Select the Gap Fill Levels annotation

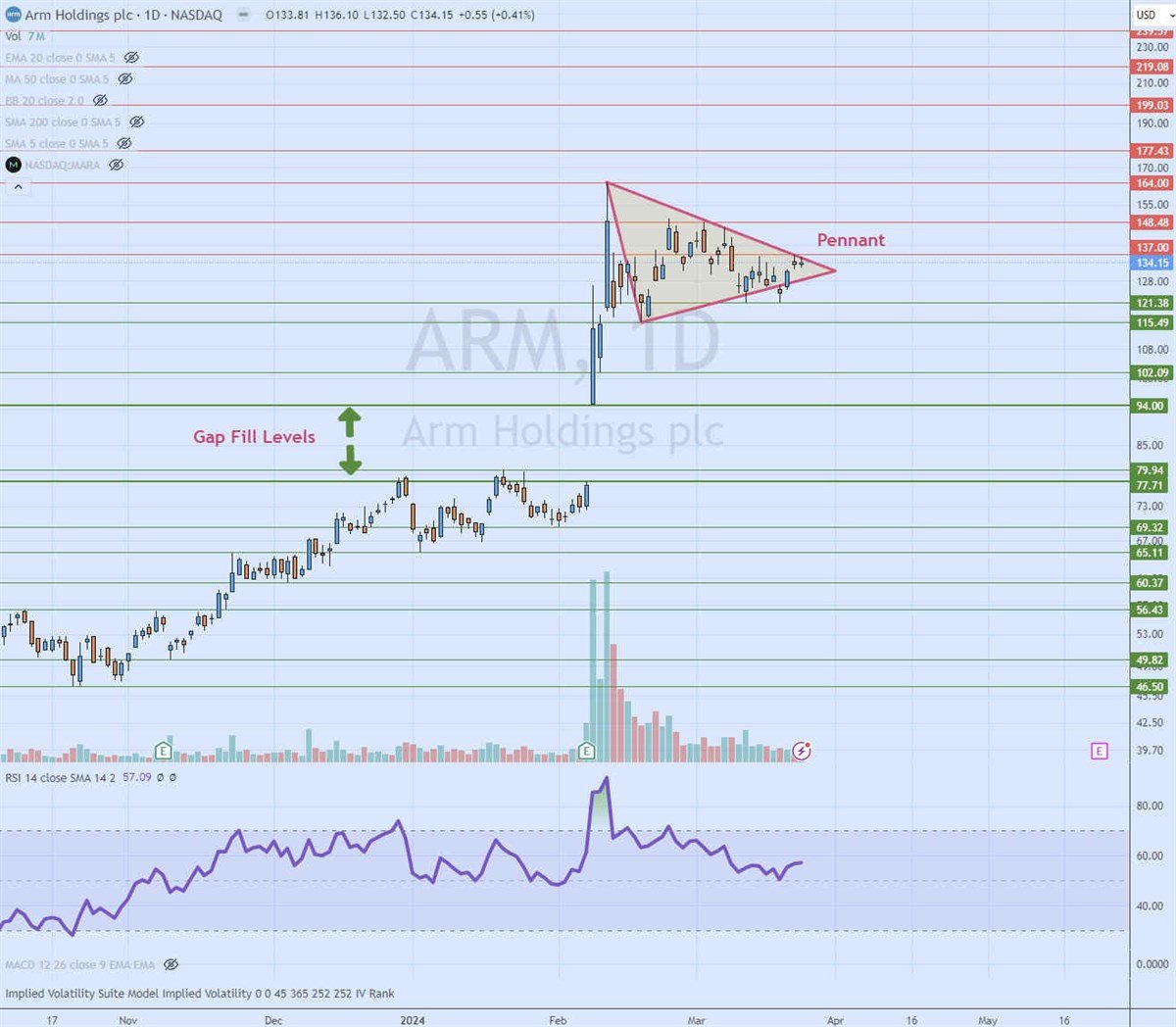point(254,437)
